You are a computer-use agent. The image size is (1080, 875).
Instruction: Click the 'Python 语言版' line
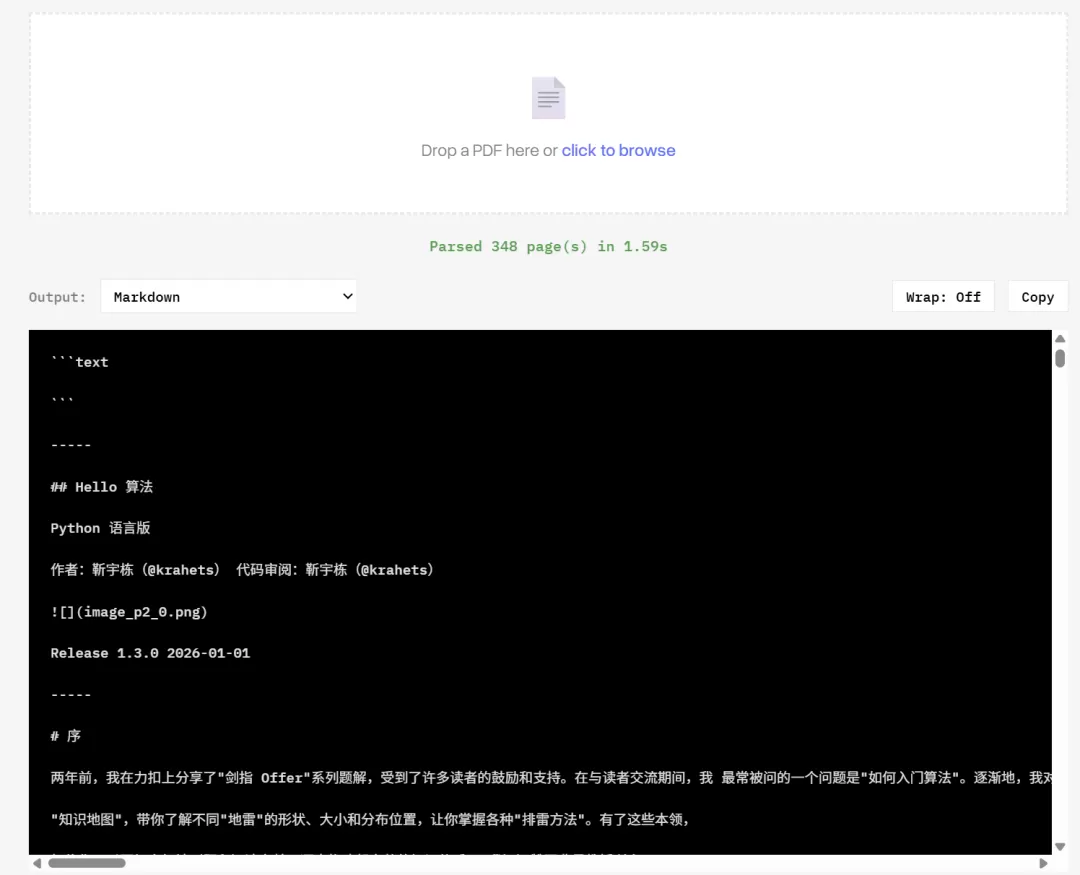[101, 528]
